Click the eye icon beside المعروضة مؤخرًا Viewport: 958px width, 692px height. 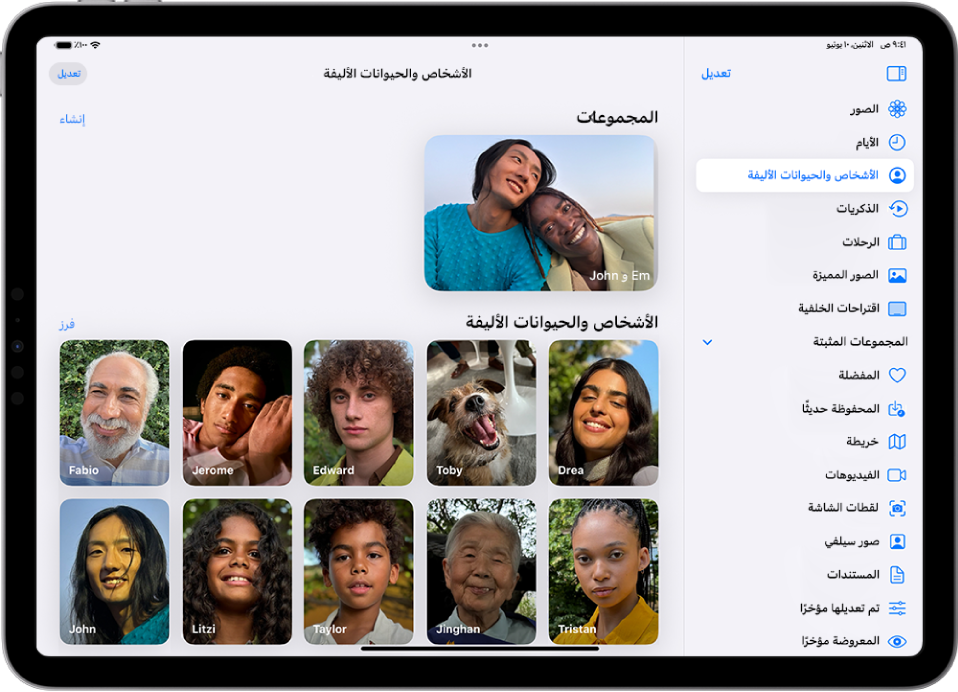897,641
